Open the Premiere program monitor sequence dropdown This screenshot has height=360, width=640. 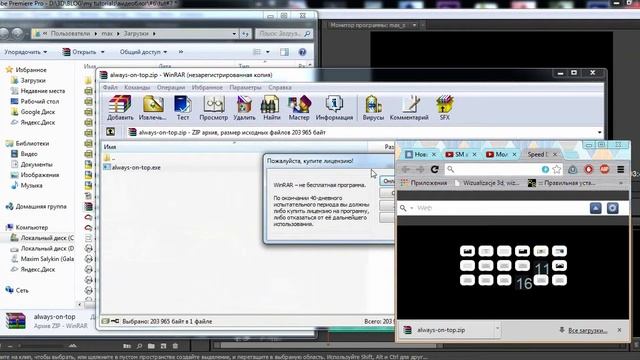(414, 25)
